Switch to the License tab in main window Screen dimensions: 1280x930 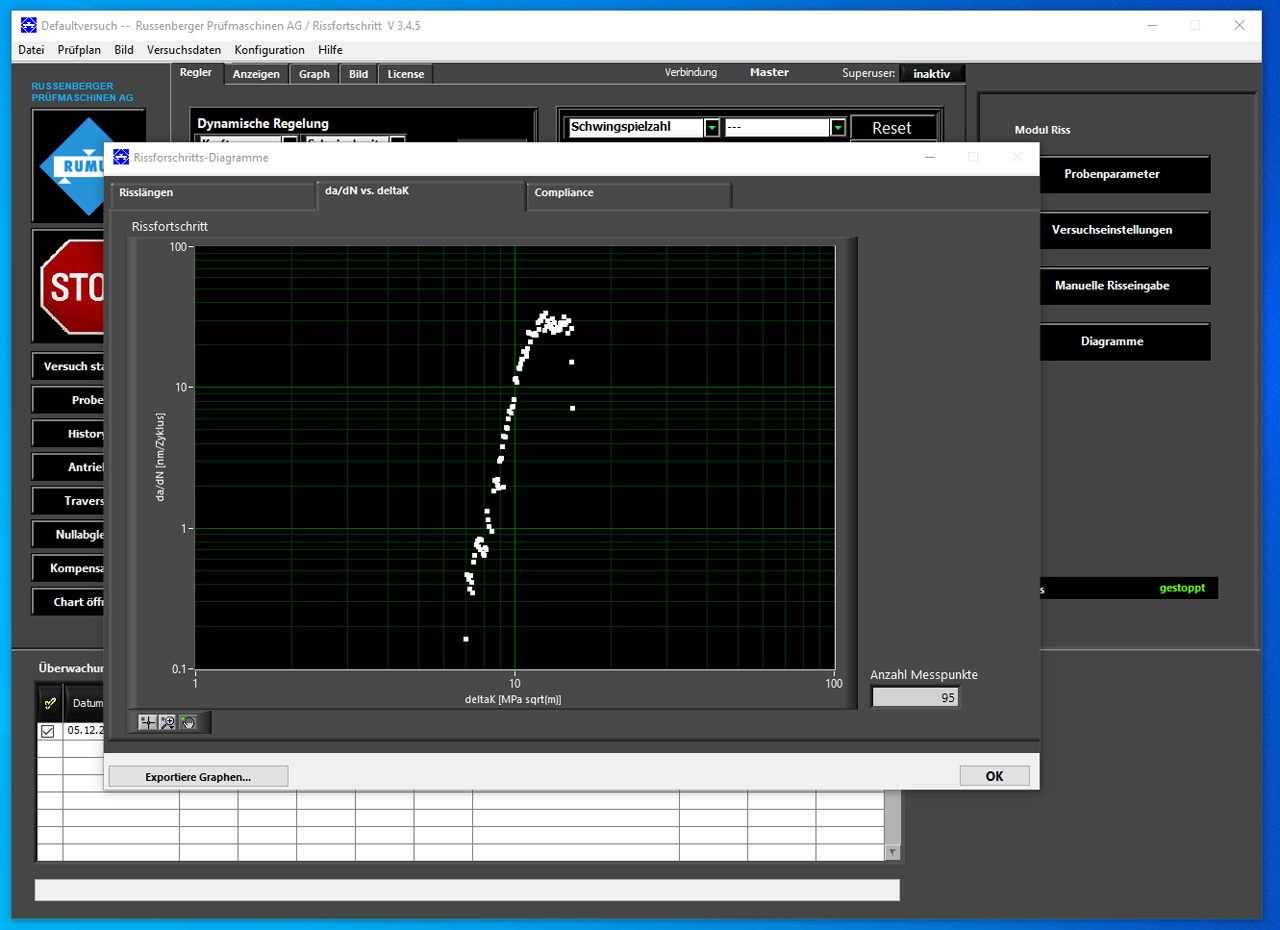click(405, 74)
